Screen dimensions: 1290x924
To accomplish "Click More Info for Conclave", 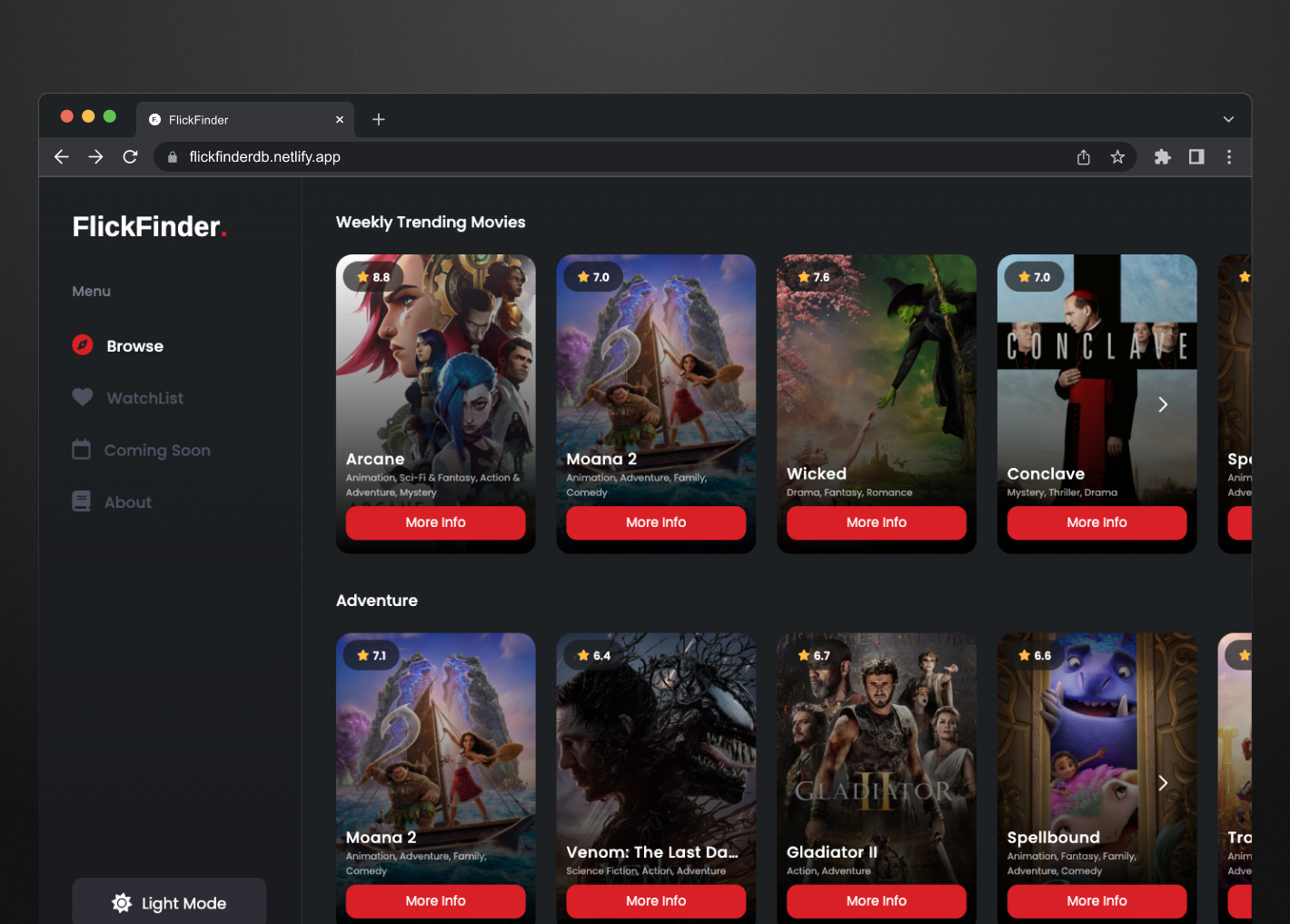I will pyautogui.click(x=1096, y=522).
